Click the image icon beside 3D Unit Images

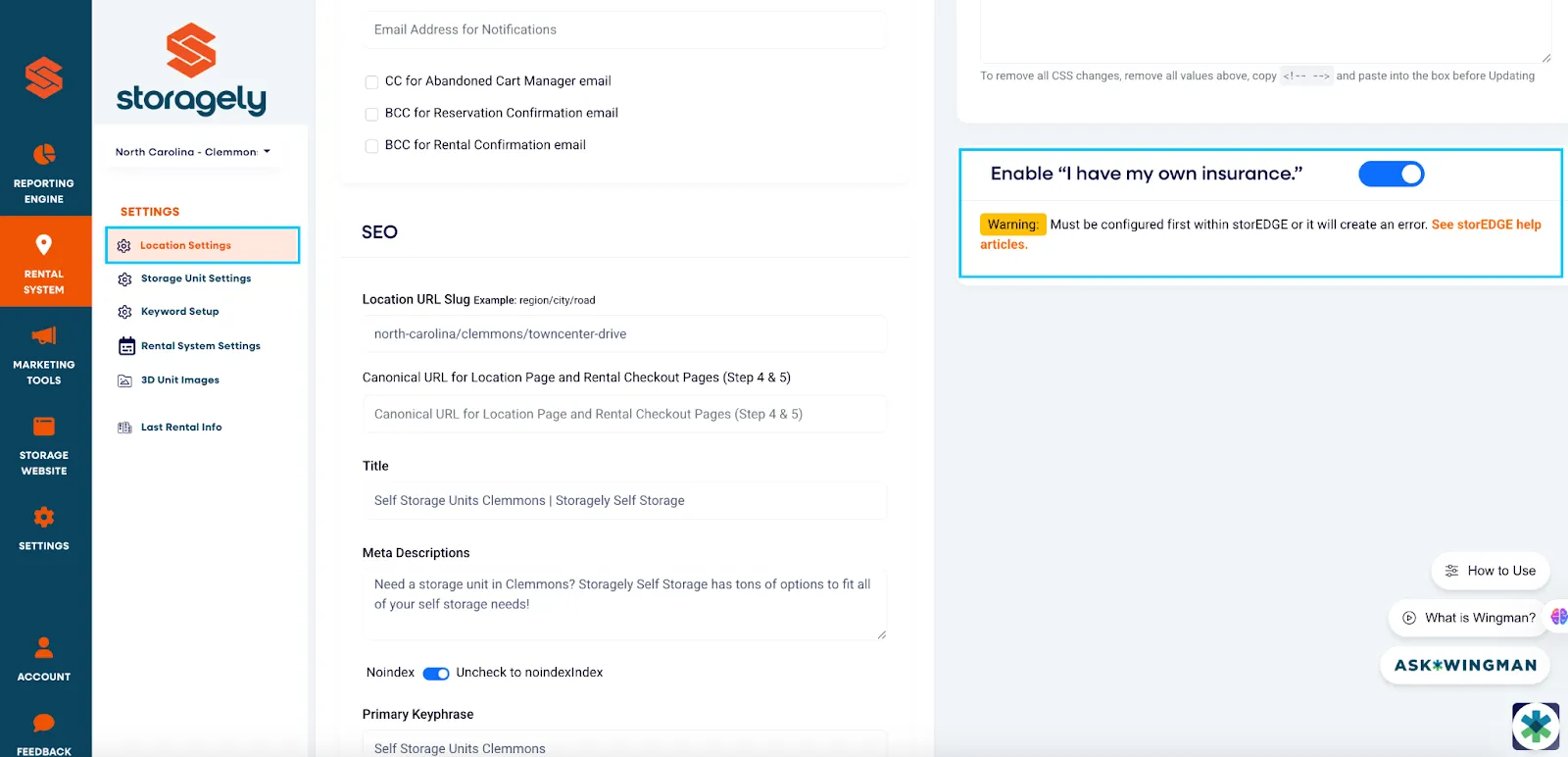click(124, 380)
